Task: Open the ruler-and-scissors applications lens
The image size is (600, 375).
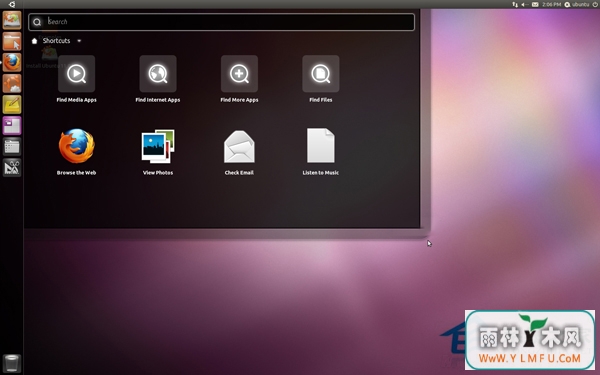Action: coord(12,168)
